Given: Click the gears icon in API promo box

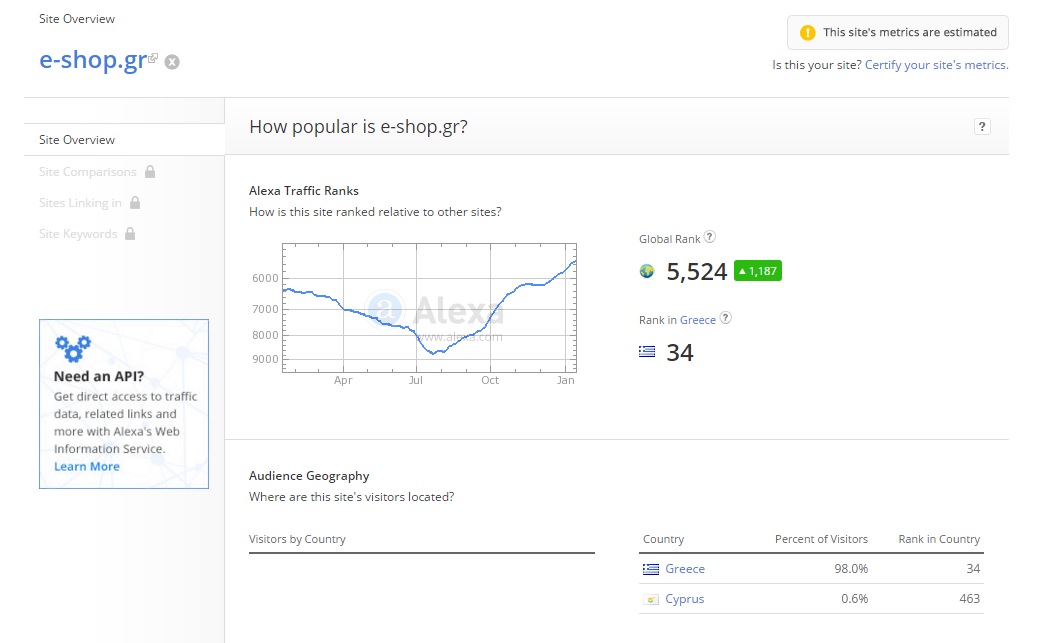Looking at the screenshot, I should click(x=72, y=348).
